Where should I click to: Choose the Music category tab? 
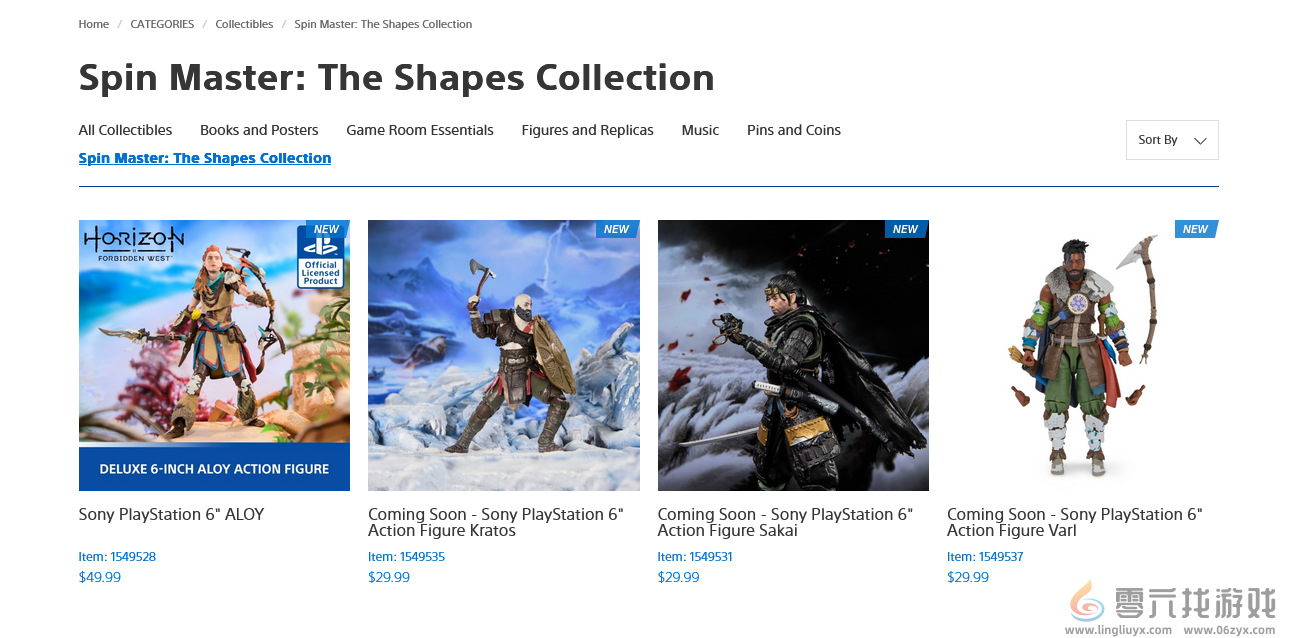[700, 130]
